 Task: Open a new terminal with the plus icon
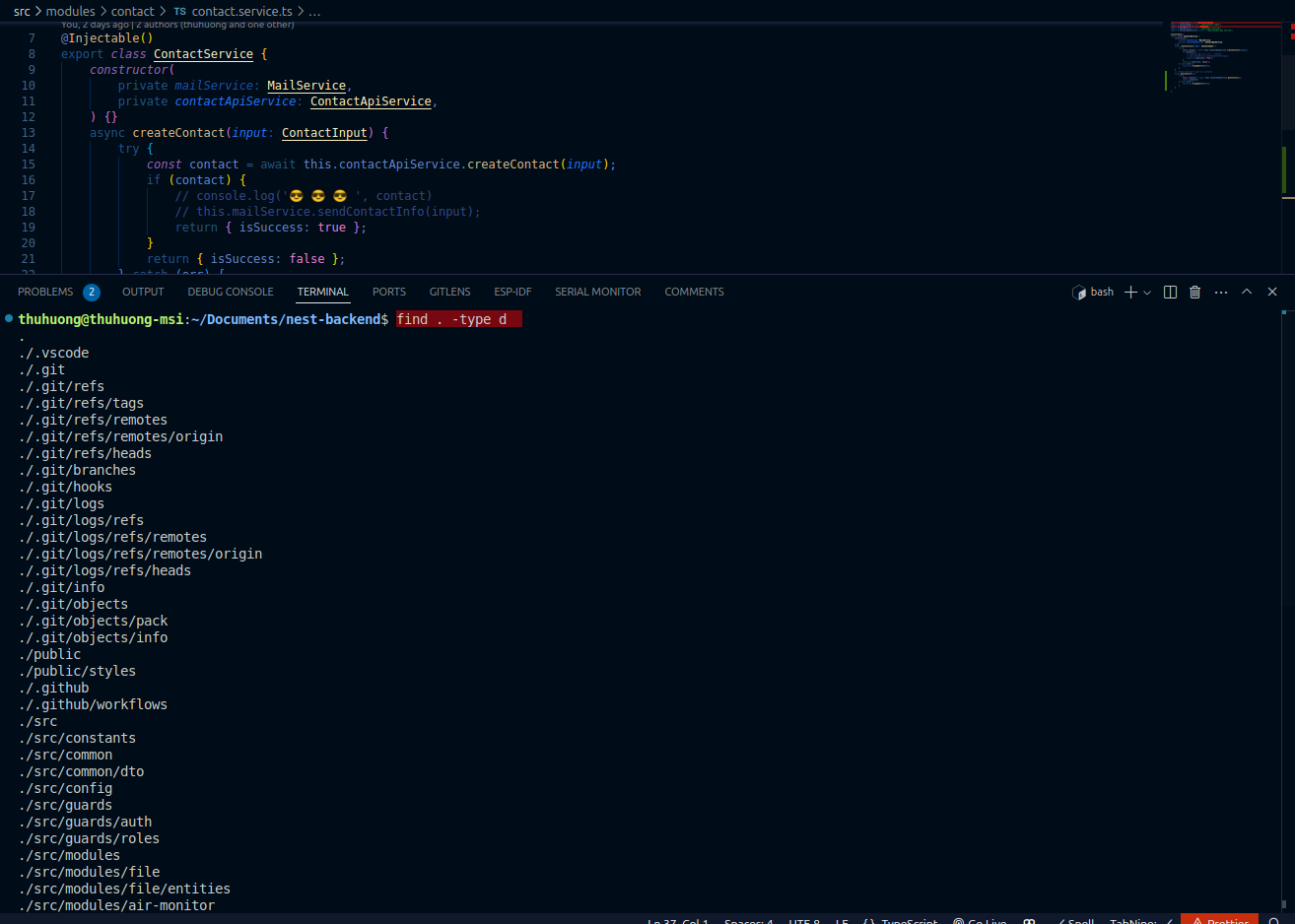click(1131, 292)
